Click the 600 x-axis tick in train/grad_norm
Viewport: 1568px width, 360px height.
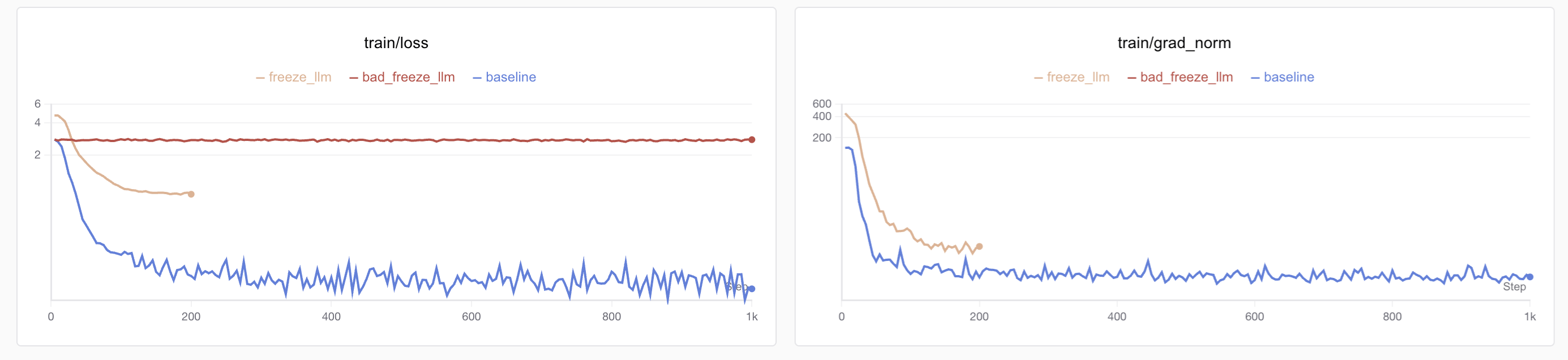1254,317
